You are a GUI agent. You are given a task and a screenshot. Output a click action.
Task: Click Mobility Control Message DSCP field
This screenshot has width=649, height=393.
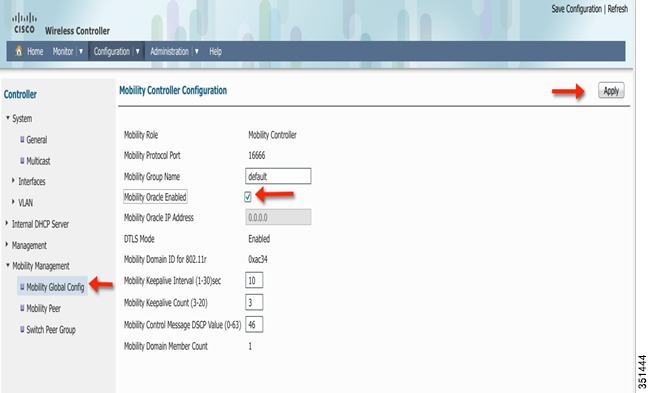(254, 324)
